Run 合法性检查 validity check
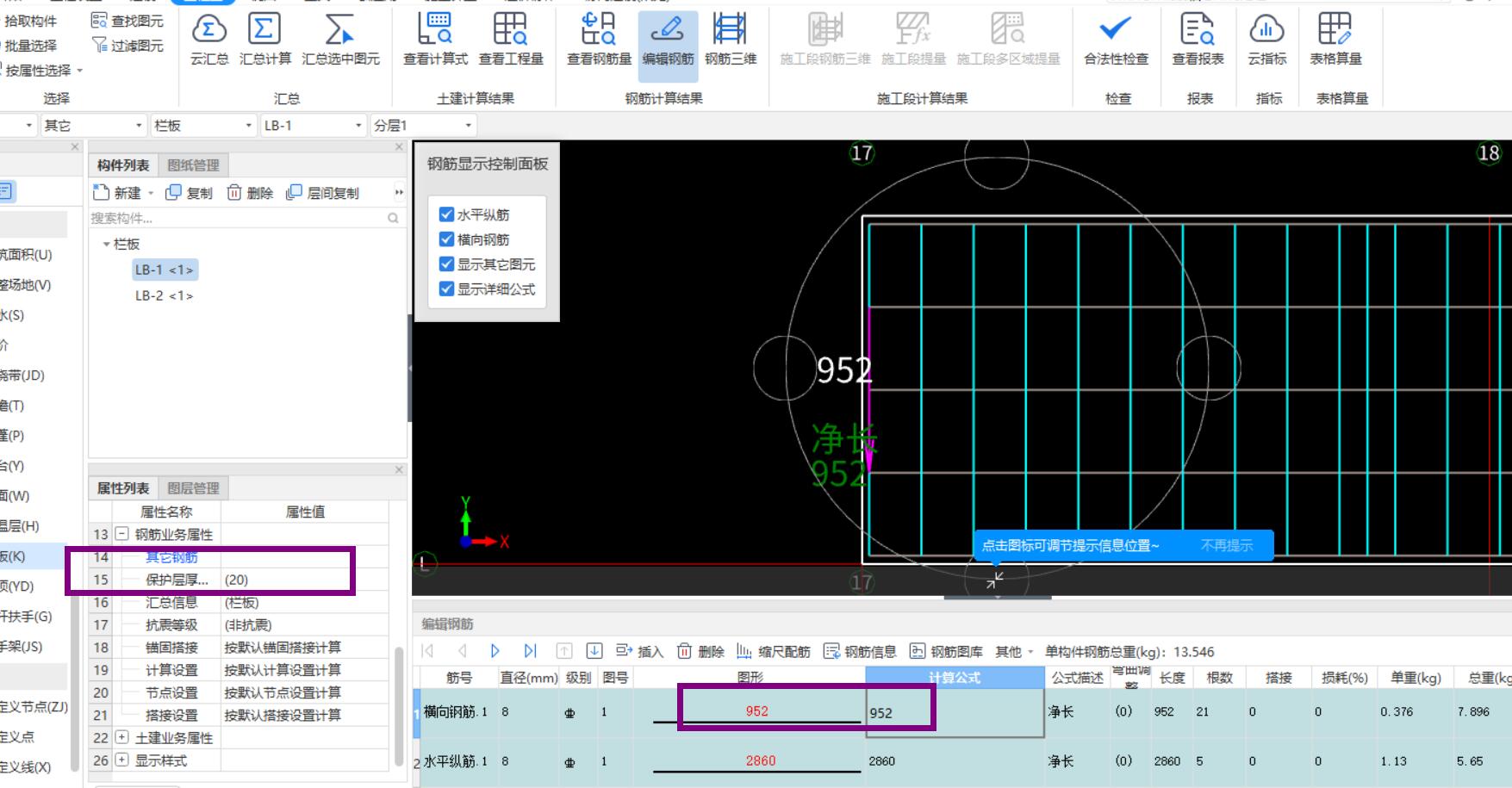 coord(1116,40)
